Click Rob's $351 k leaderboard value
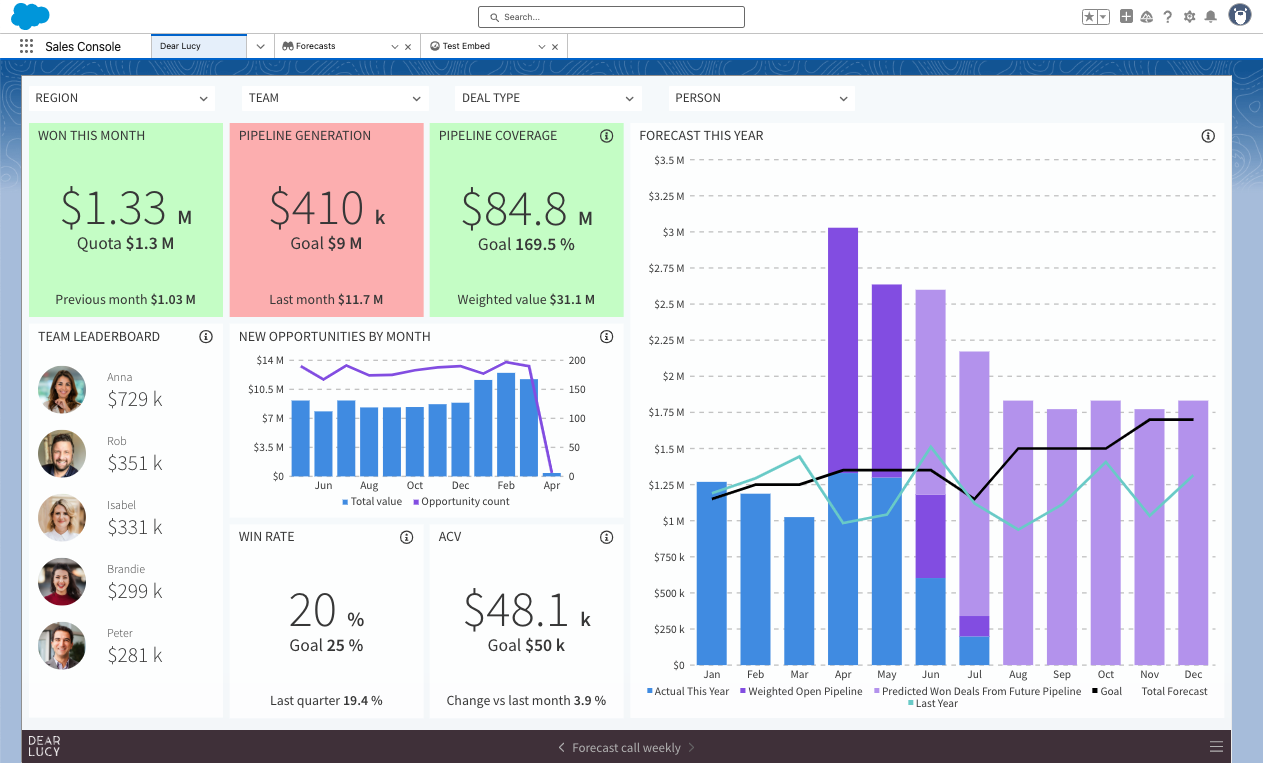This screenshot has height=763, width=1263. coord(135,463)
